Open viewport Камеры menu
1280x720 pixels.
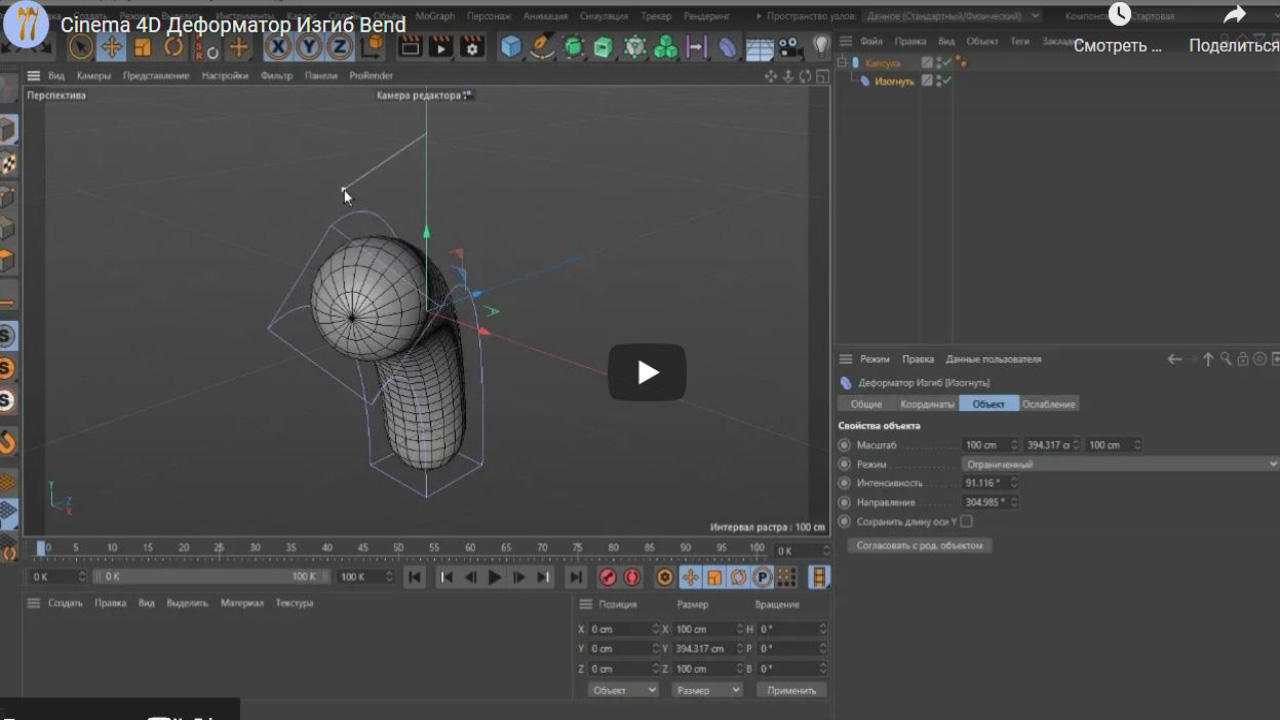coord(94,76)
